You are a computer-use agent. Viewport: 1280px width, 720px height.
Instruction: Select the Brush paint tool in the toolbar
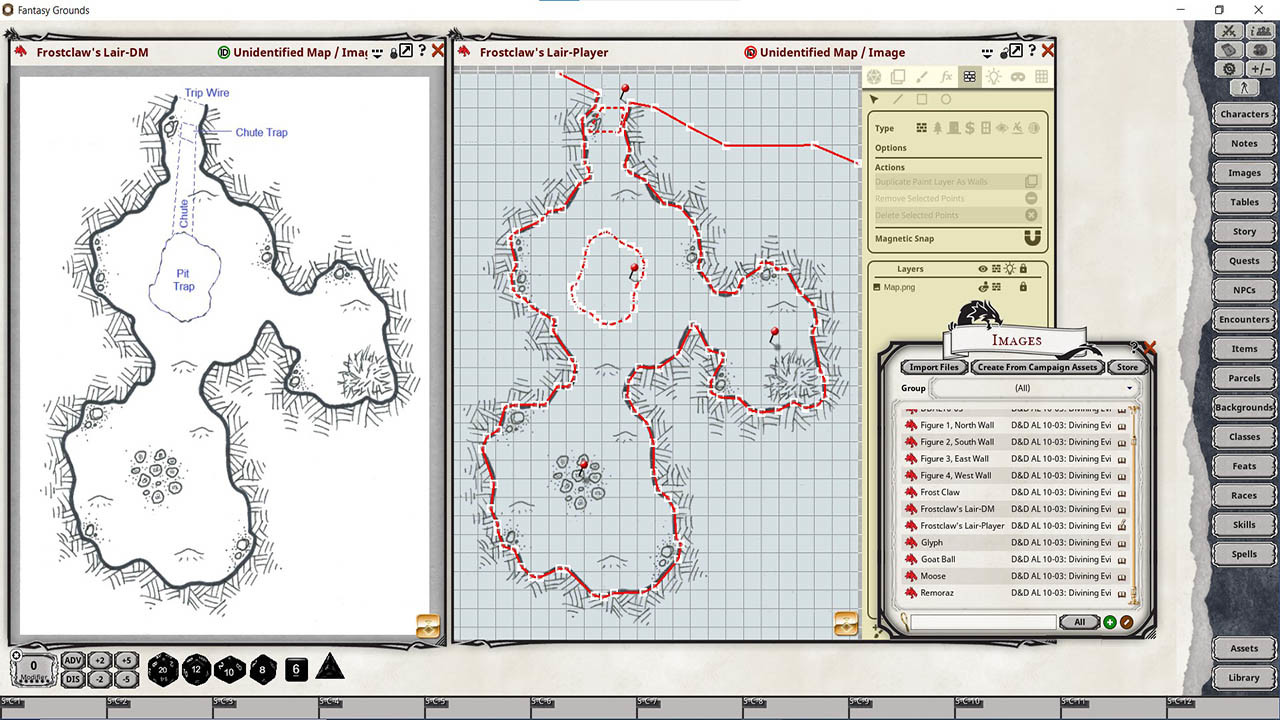click(x=921, y=76)
